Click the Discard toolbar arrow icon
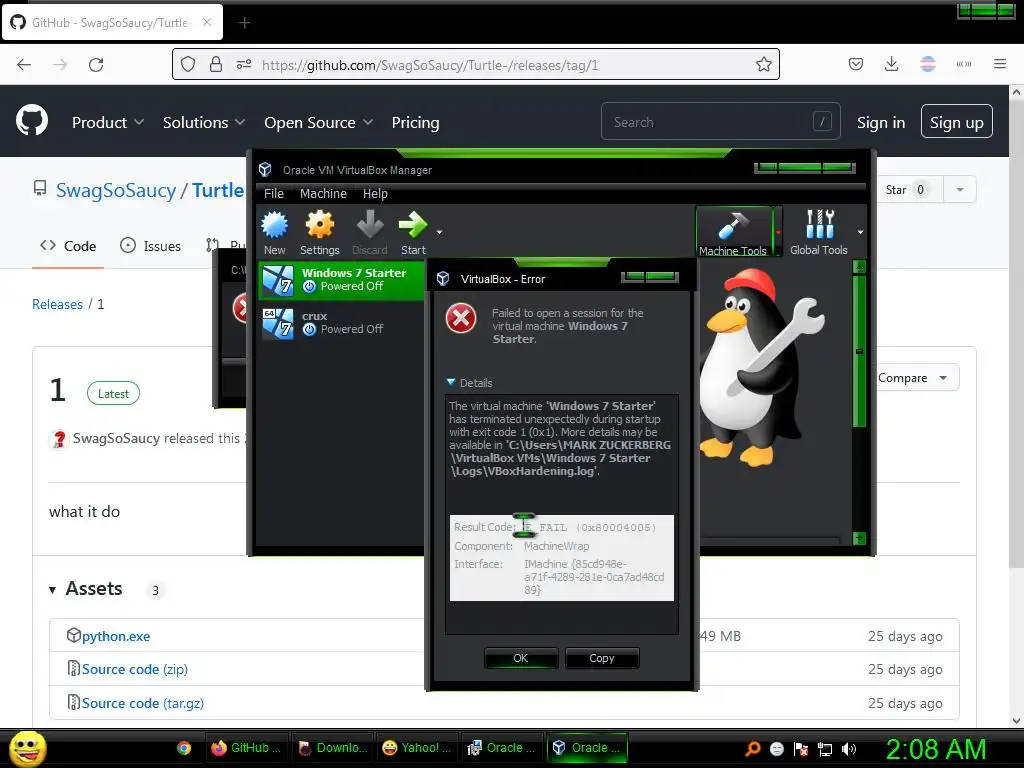This screenshot has width=1024, height=768. (370, 225)
